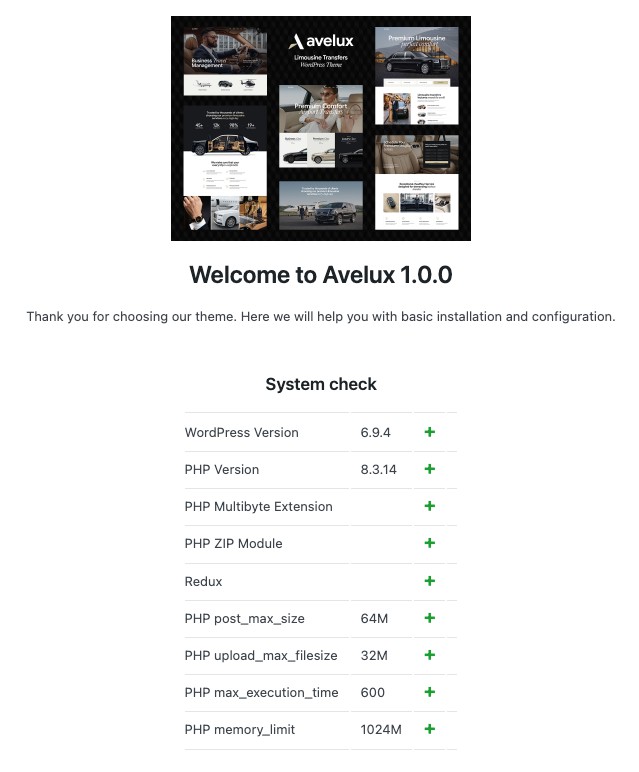Click the plus icon for PHP upload_max_filesize
The width and height of the screenshot is (639, 772).
click(430, 655)
